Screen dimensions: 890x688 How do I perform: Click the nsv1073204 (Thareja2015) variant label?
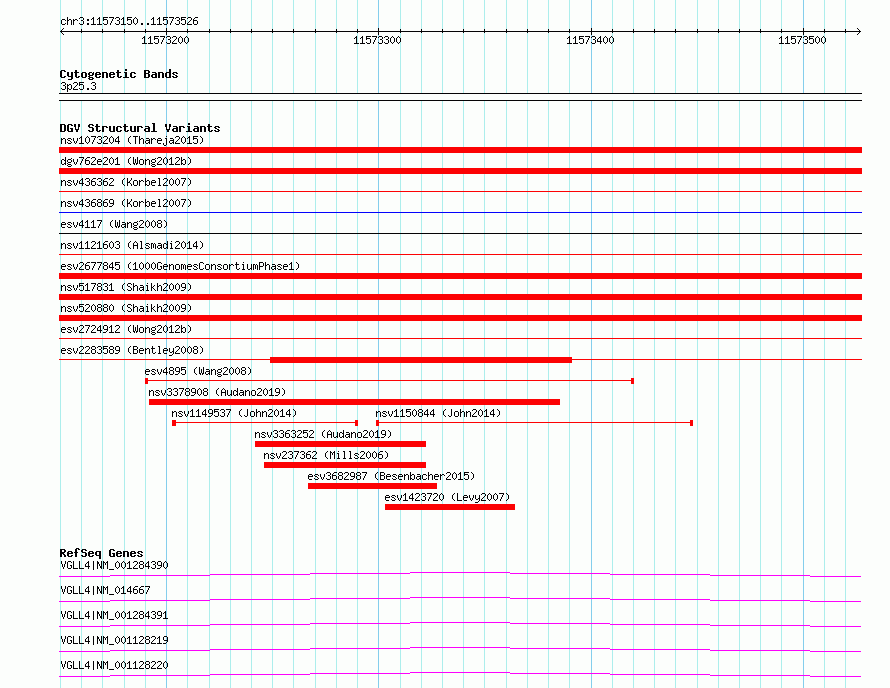[x=132, y=140]
